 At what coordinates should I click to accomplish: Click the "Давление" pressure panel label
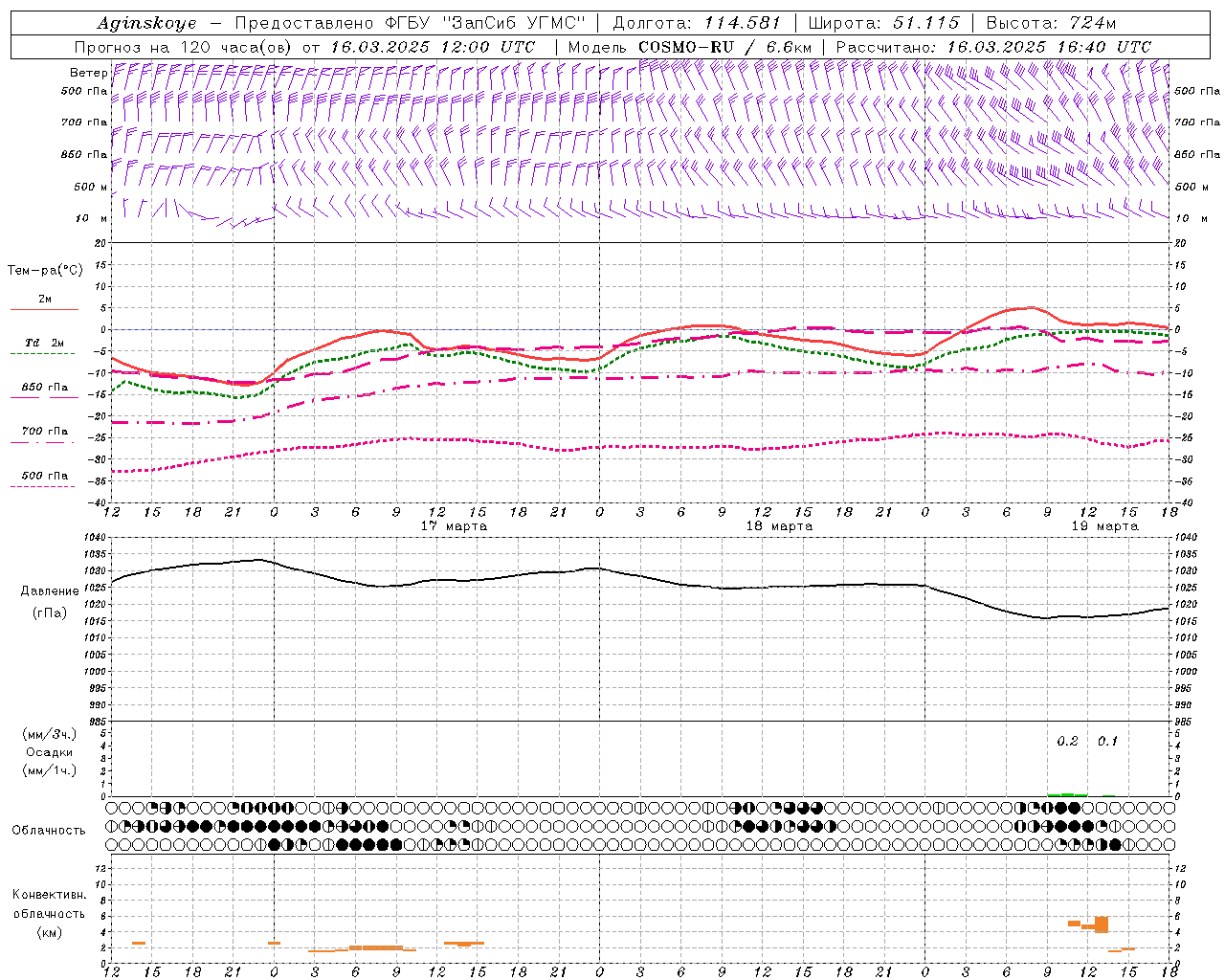tap(50, 591)
